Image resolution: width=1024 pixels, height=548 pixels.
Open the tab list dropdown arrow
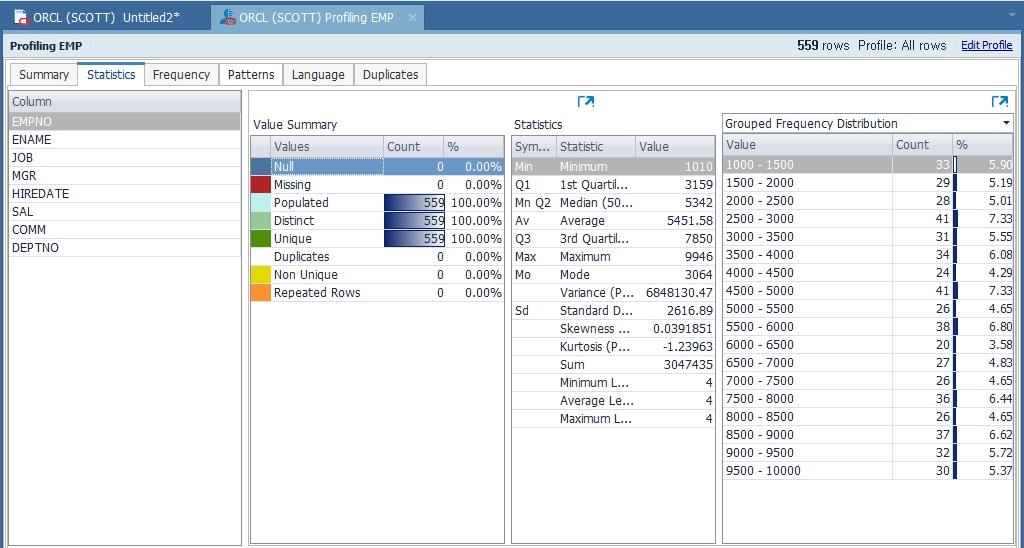[1013, 16]
